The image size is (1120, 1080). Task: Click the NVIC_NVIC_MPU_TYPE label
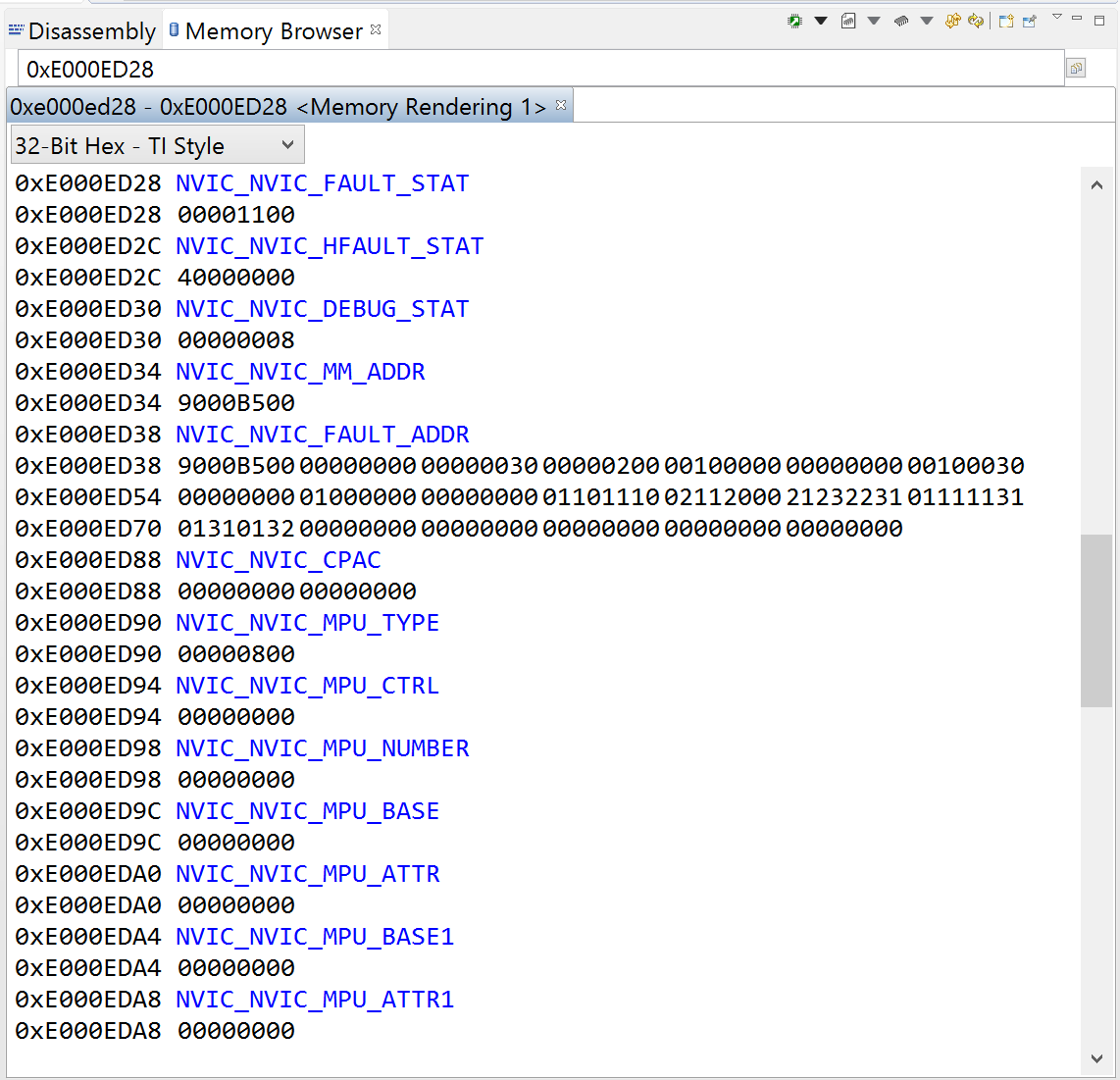[307, 624]
